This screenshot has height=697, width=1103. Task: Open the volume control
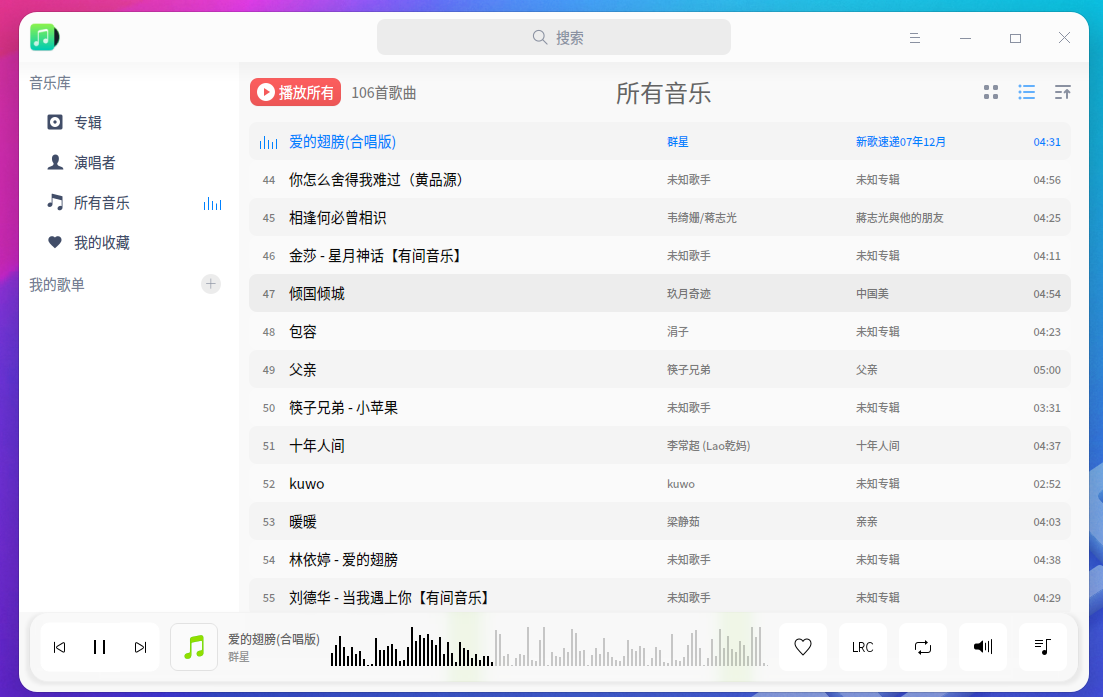[982, 647]
